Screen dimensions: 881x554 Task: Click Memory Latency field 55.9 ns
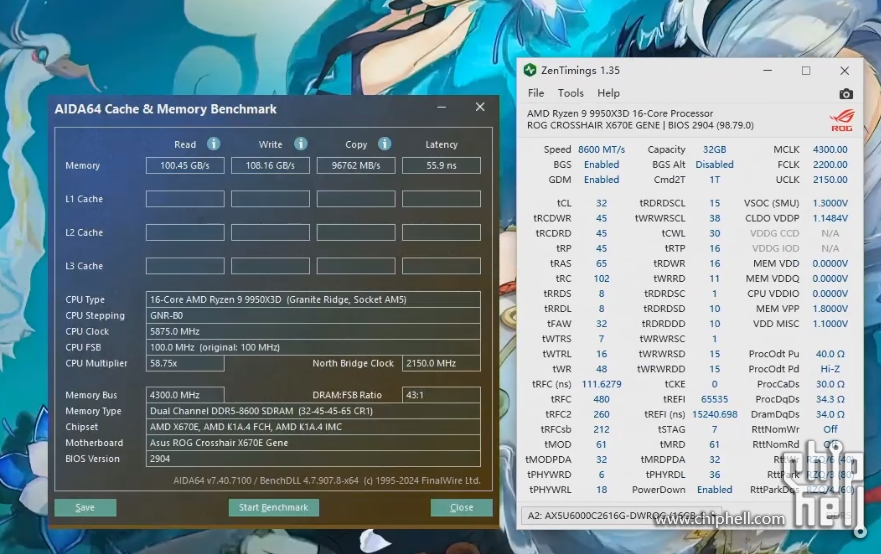coord(441,165)
